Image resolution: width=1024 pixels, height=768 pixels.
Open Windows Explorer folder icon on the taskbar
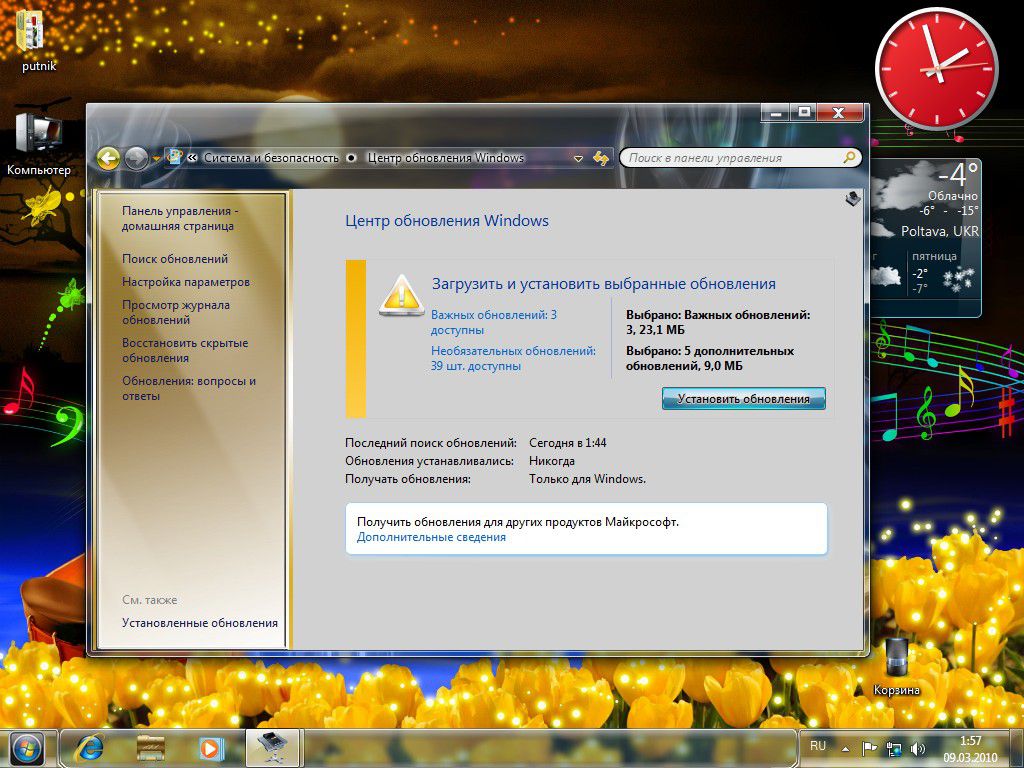click(x=151, y=747)
